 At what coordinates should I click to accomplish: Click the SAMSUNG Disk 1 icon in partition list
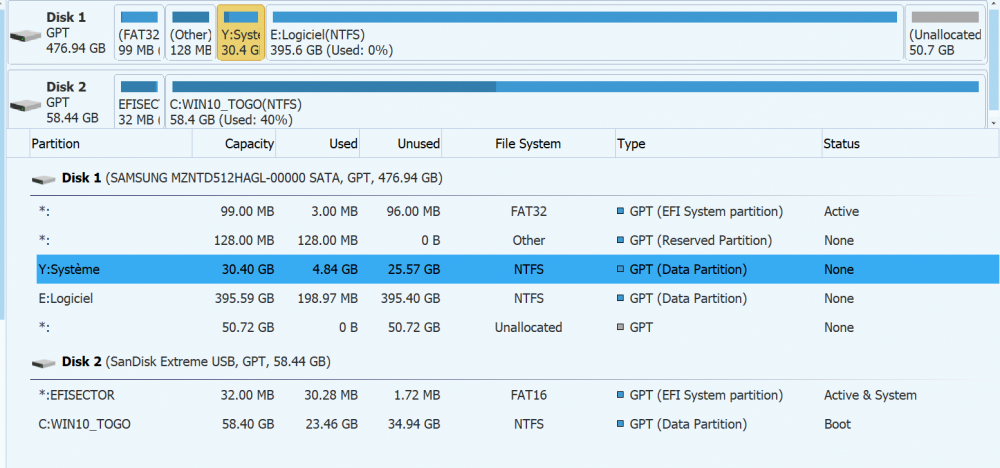tap(43, 180)
